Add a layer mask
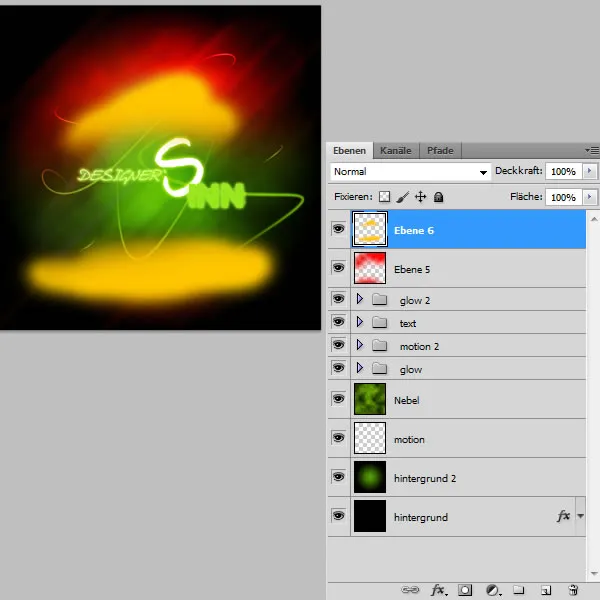 pyautogui.click(x=465, y=590)
